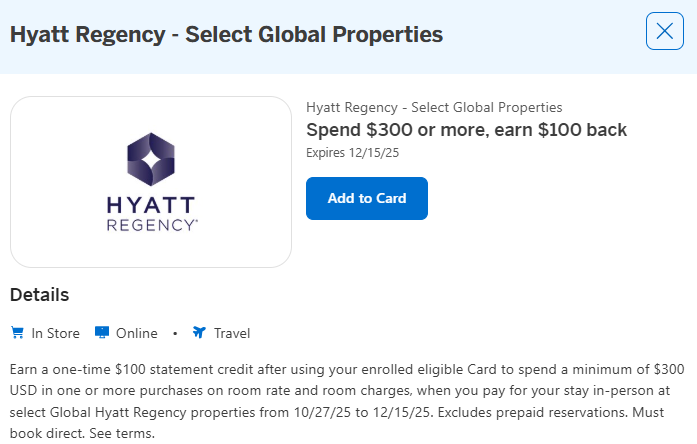Select the Hyatt Regency logo card
This screenshot has height=444, width=697.
151,182
